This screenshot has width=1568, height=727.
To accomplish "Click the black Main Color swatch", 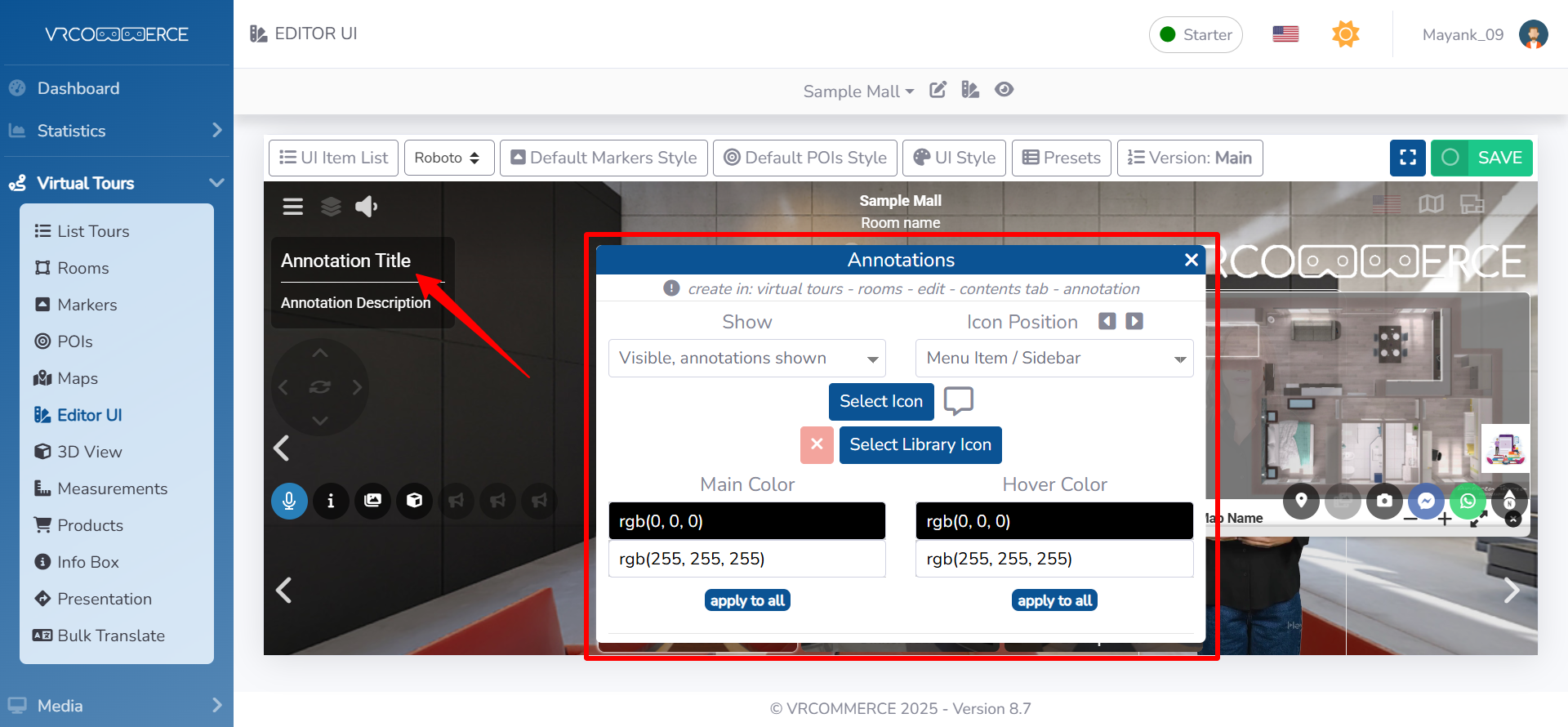I will (746, 521).
